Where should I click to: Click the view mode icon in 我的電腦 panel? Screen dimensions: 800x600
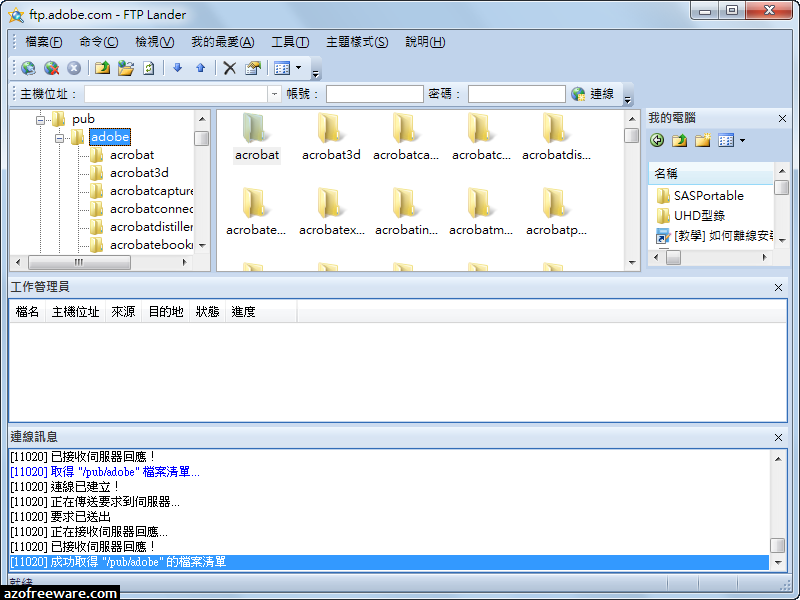(x=726, y=140)
